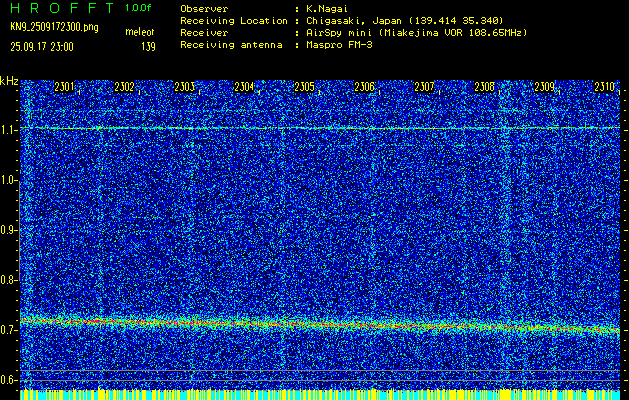
Task: Click the Maspro FM-3 antenna text
Action: point(339,45)
